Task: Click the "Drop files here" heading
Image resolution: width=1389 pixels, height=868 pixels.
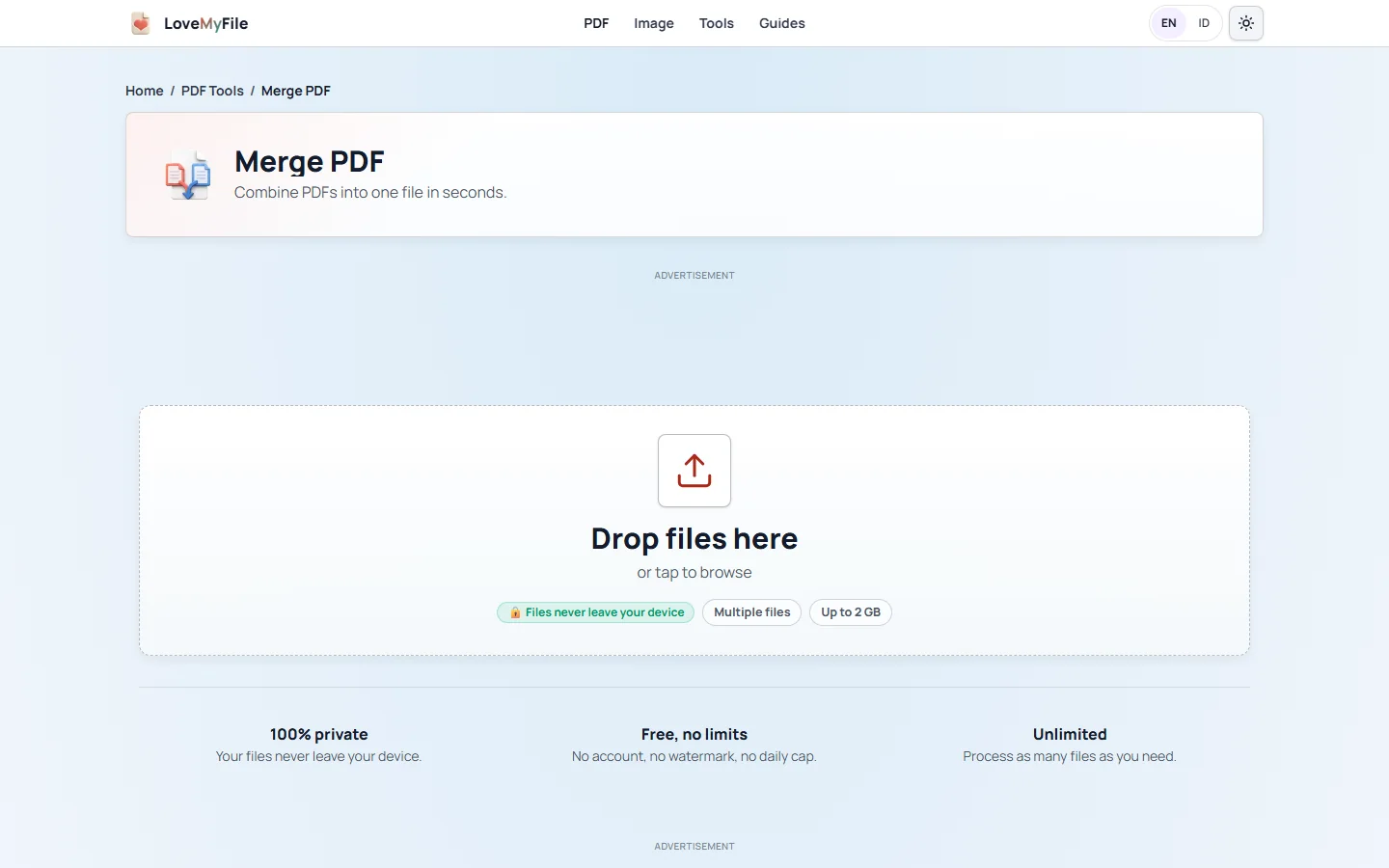Action: click(694, 538)
